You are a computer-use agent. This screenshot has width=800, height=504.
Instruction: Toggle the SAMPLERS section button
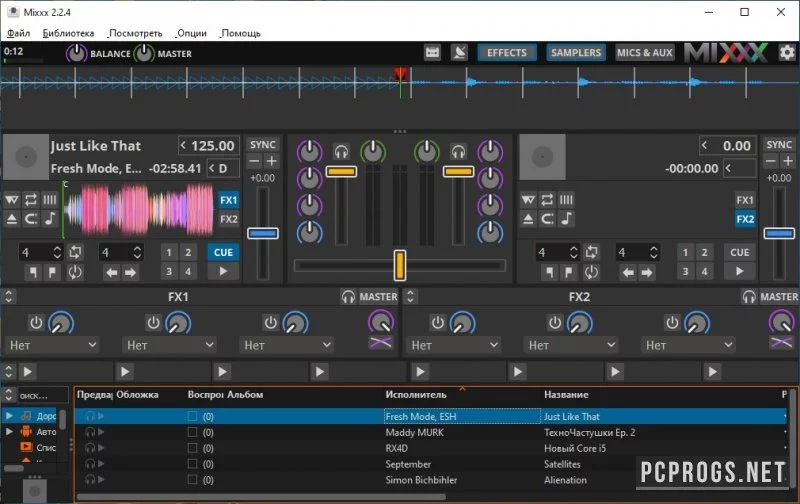[576, 53]
